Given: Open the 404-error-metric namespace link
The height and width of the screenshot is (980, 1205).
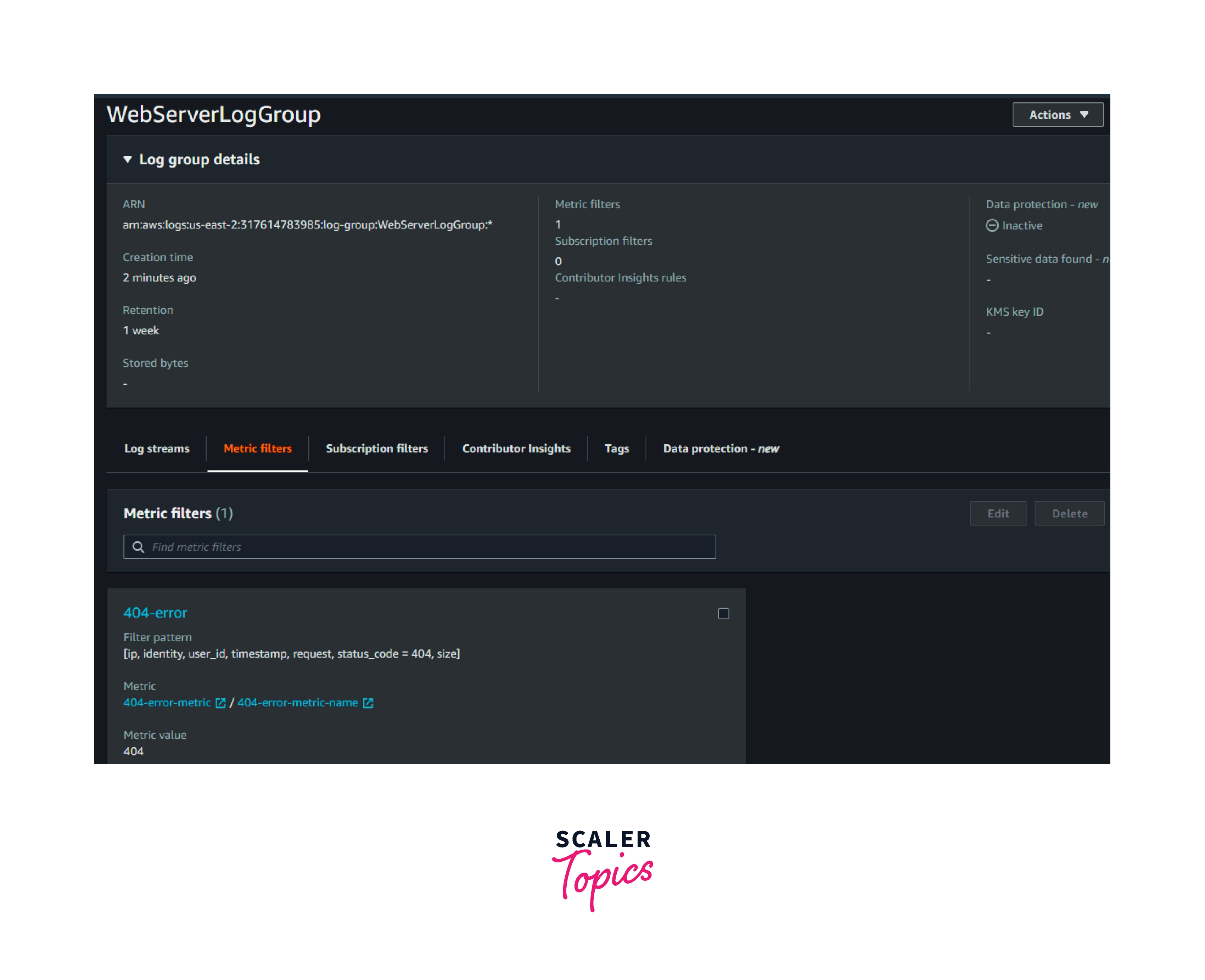Looking at the screenshot, I should coord(167,703).
